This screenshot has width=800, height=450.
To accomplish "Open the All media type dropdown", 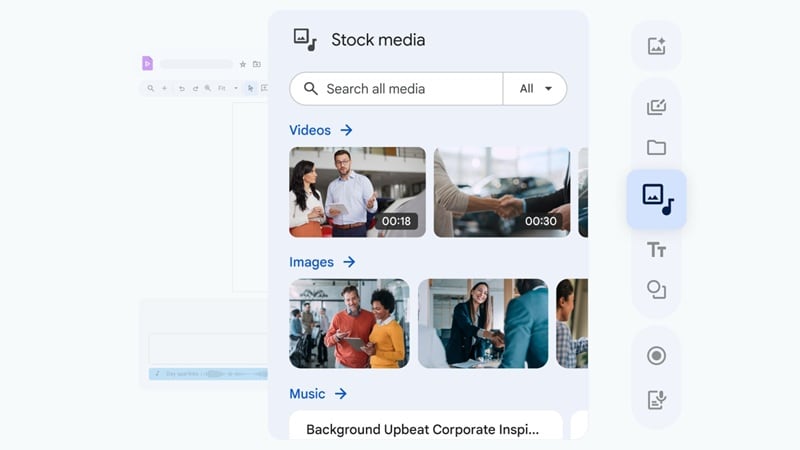I will [535, 89].
